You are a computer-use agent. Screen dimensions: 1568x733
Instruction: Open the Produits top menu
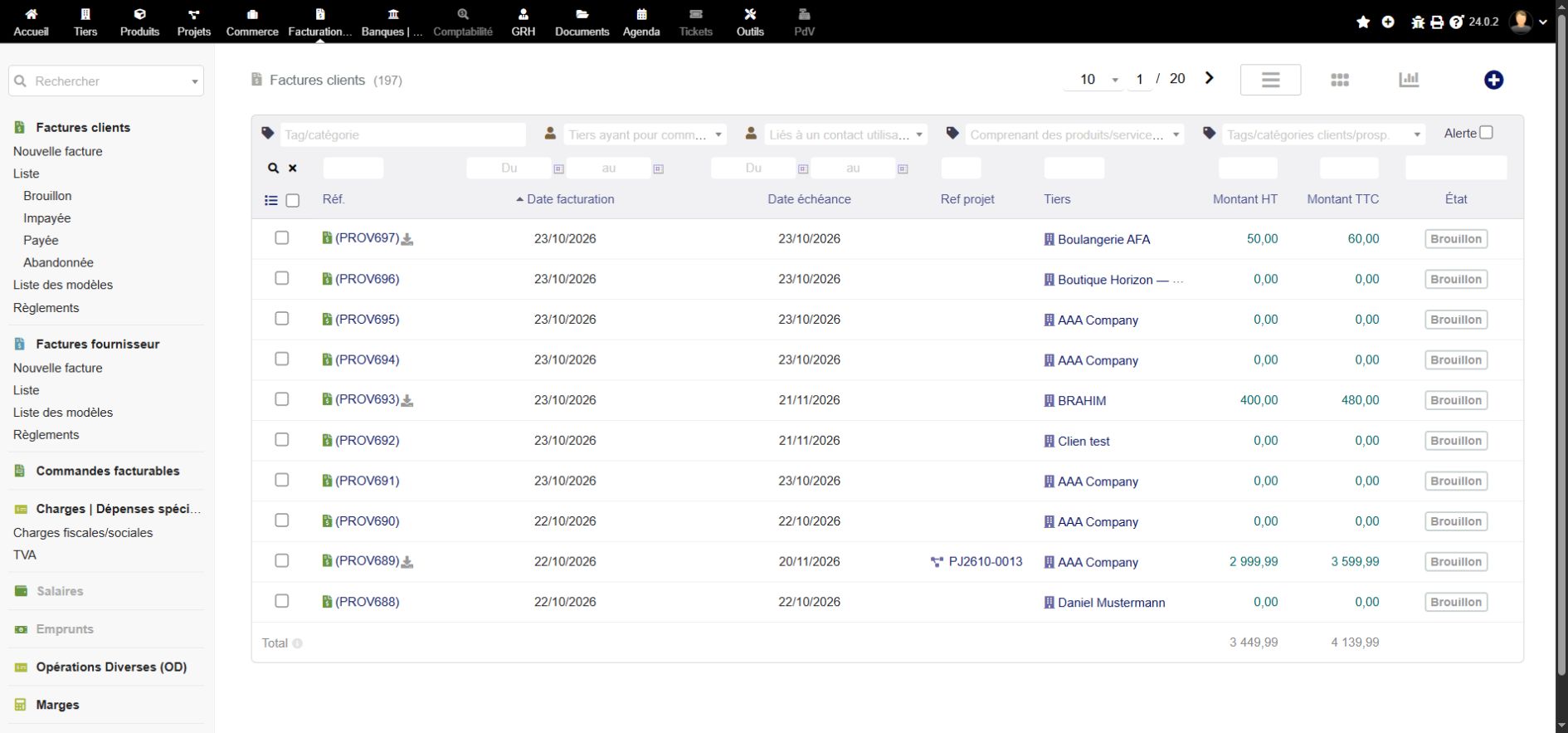pos(139,22)
